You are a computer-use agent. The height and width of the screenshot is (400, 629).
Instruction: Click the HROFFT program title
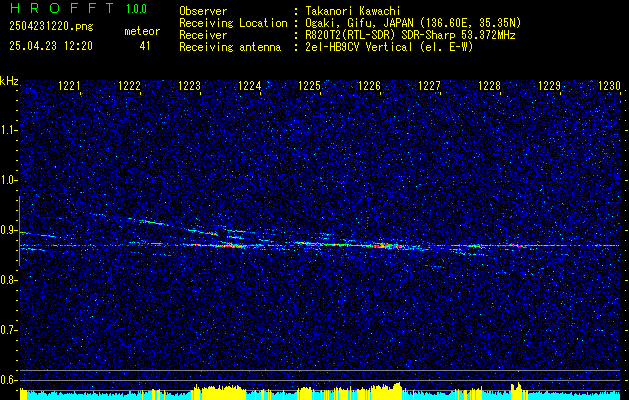click(x=61, y=8)
